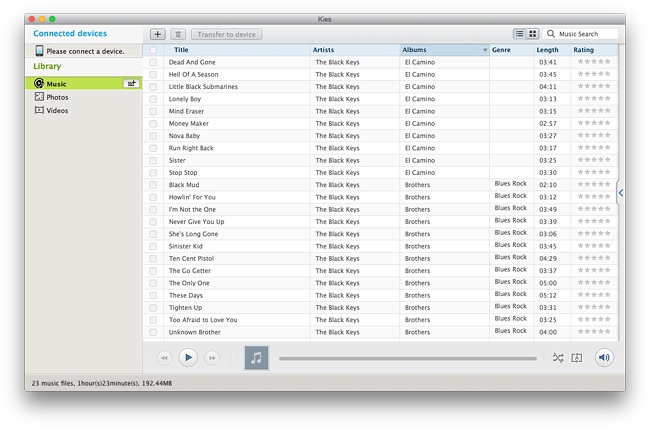This screenshot has width=650, height=430.
Task: Select the These Days song title
Action: click(x=185, y=295)
